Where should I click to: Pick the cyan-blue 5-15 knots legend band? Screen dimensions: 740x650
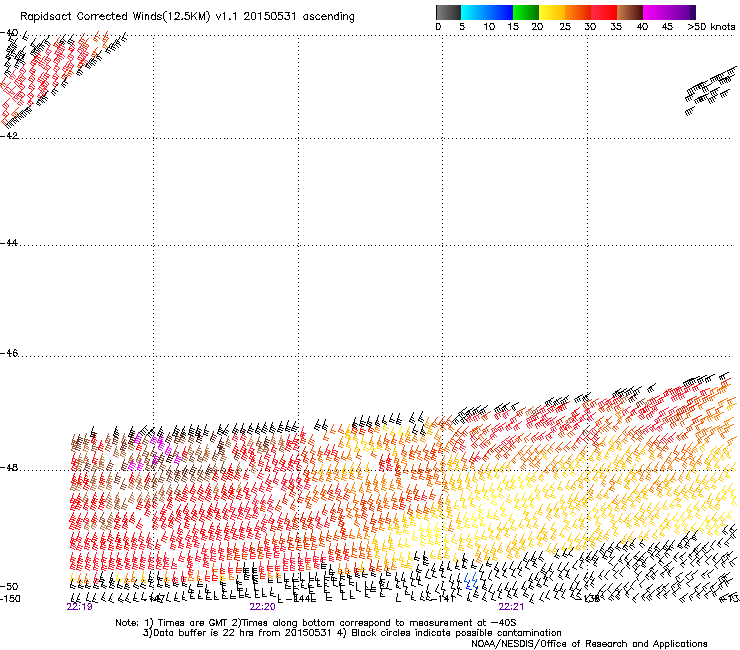click(487, 12)
